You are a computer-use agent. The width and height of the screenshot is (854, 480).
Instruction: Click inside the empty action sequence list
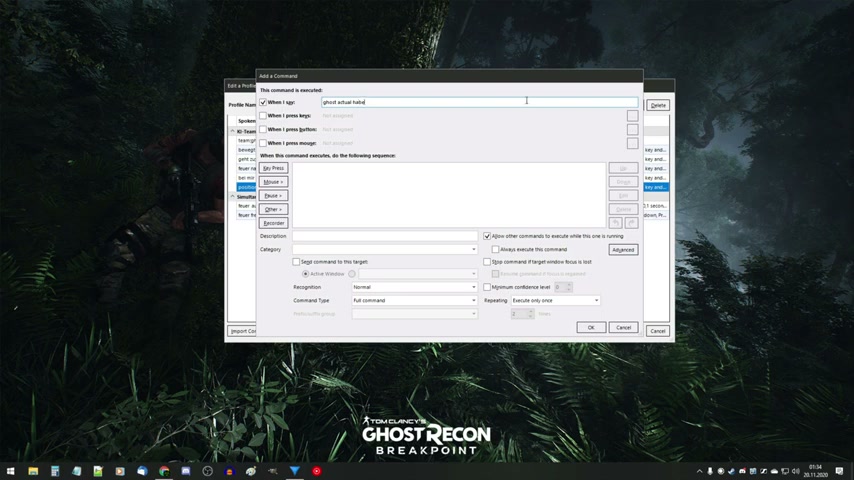(449, 195)
